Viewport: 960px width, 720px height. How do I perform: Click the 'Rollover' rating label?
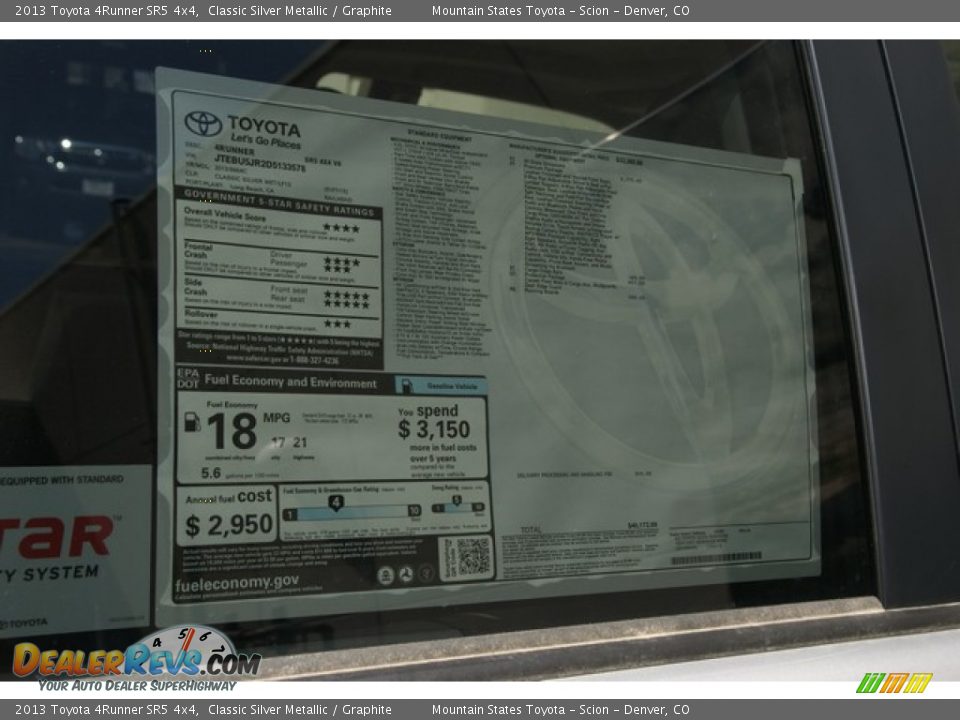tap(201, 314)
